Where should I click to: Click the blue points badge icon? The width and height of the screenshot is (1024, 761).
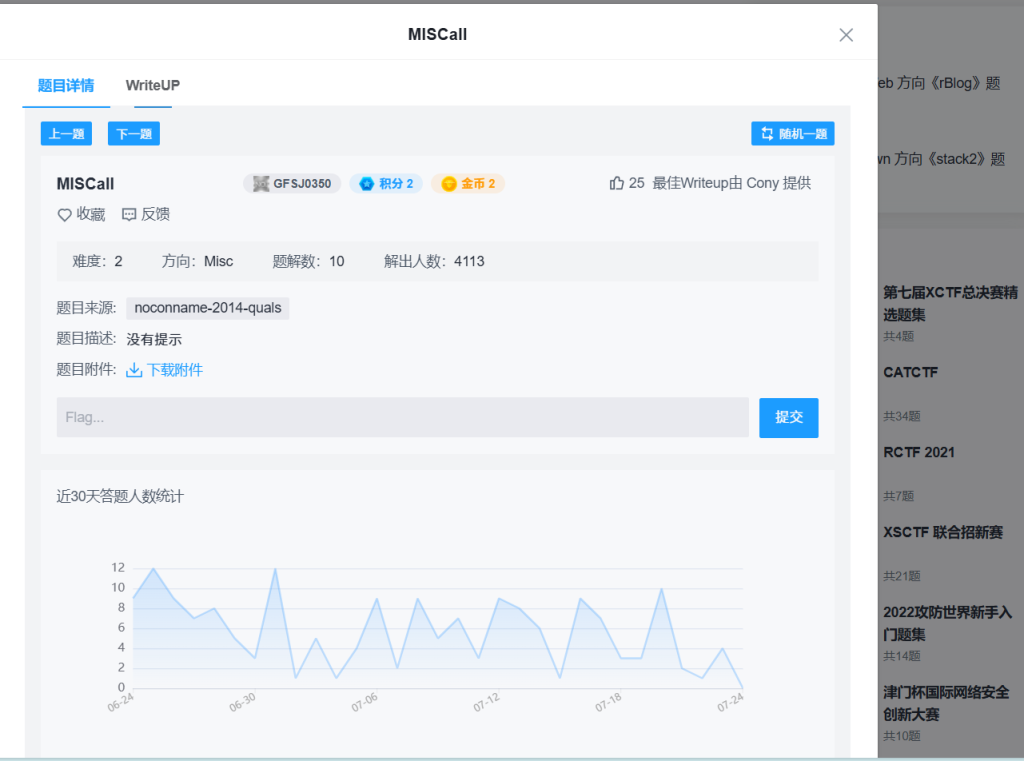(366, 184)
